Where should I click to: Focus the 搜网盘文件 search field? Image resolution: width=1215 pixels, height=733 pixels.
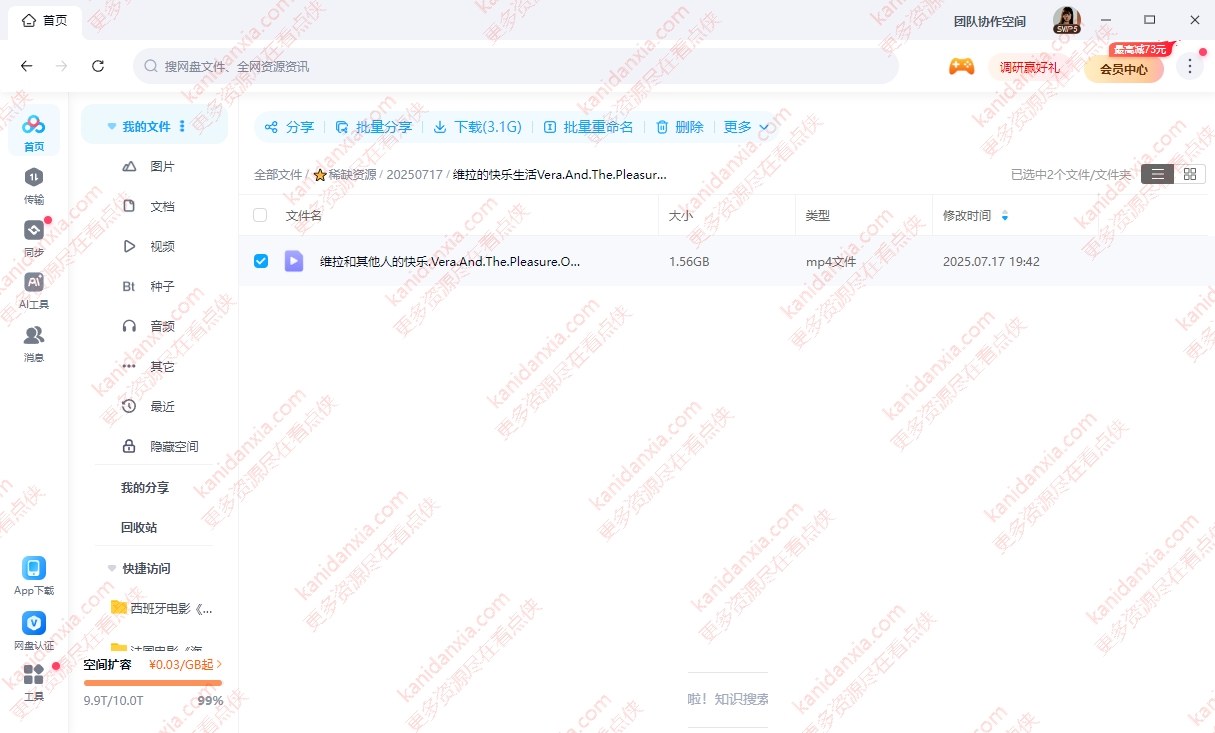point(516,66)
